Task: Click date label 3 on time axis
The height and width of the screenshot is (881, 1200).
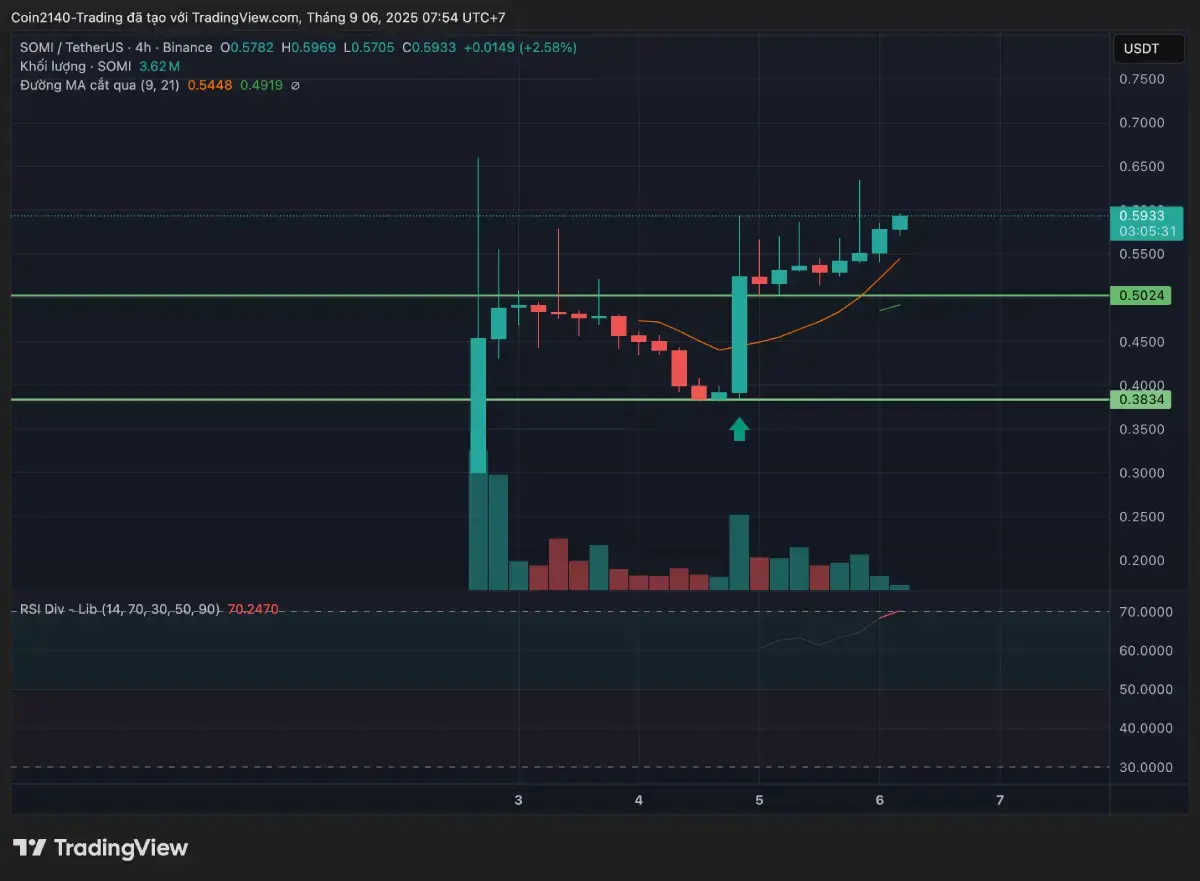Action: click(x=518, y=800)
